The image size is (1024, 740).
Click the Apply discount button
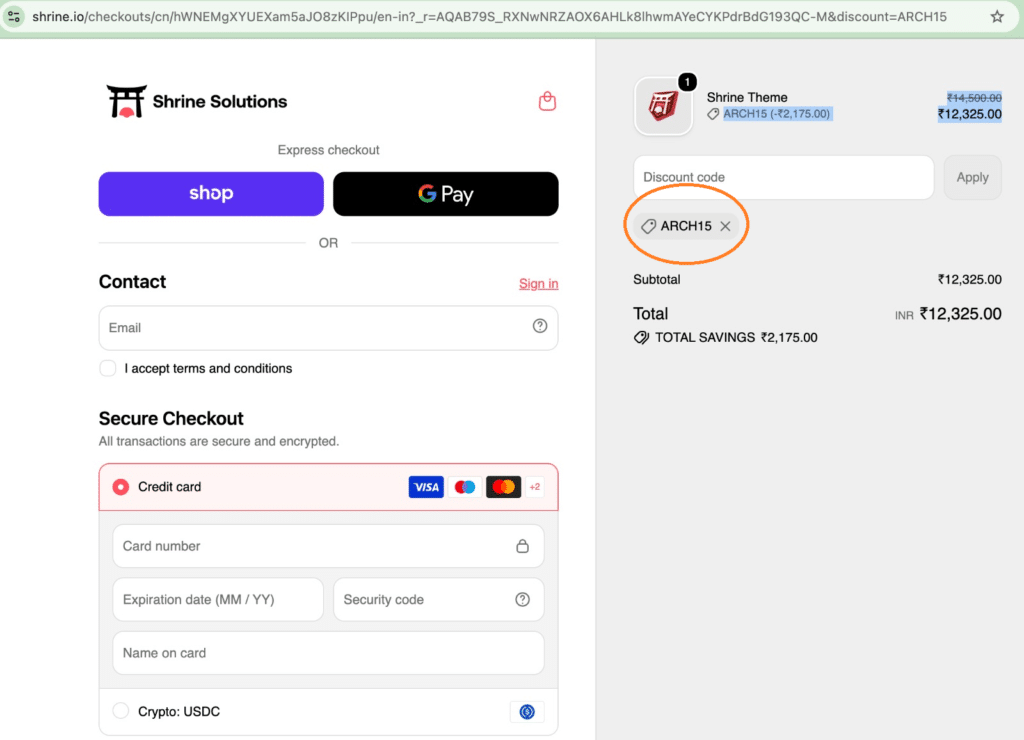[x=972, y=177]
